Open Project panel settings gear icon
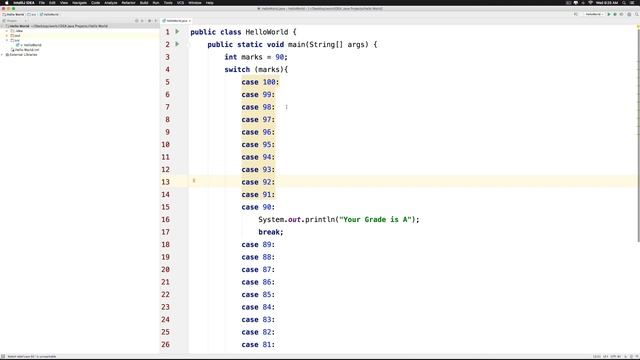This screenshot has height=360, width=640. (x=149, y=20)
